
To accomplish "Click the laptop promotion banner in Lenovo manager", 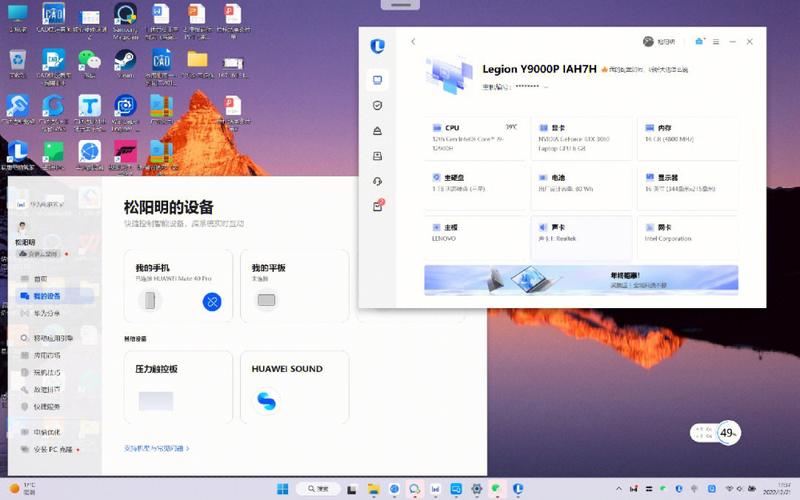I will click(581, 280).
